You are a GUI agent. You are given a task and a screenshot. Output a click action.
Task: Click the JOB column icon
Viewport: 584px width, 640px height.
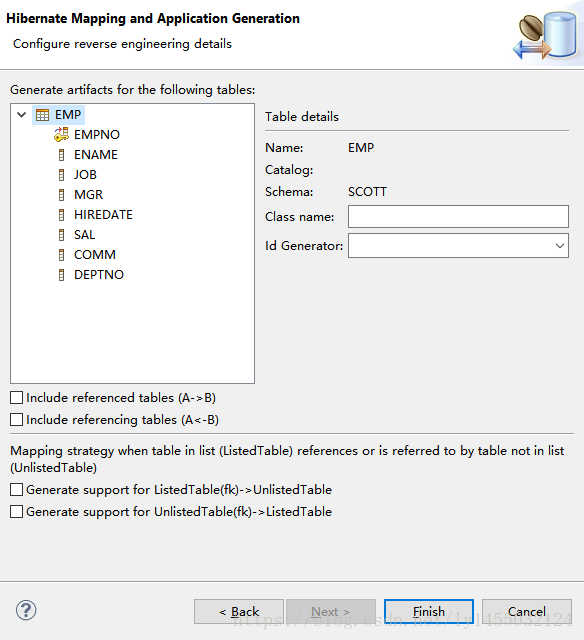[62, 175]
